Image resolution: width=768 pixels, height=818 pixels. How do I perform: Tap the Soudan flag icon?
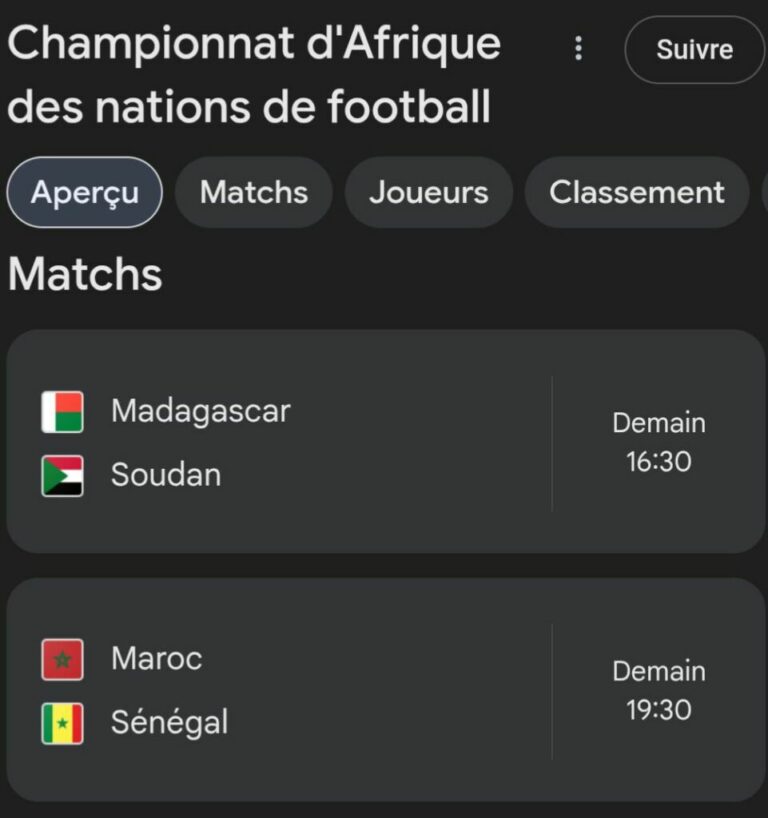click(x=62, y=475)
